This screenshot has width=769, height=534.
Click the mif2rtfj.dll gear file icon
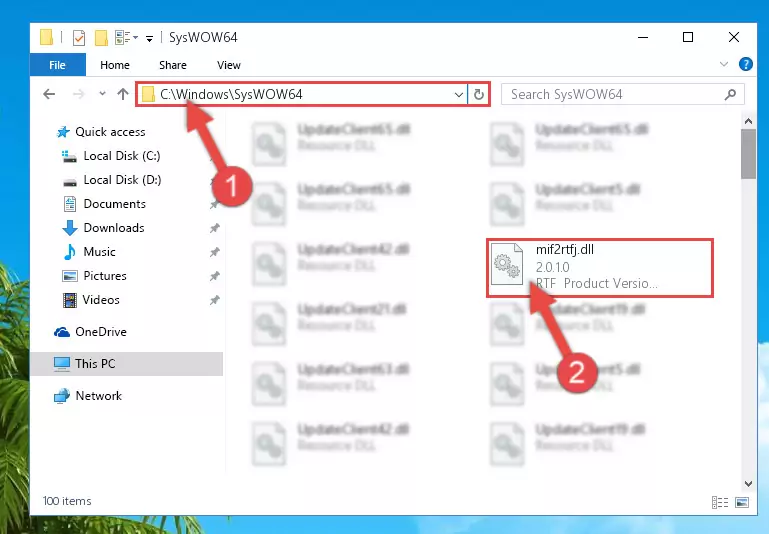507,264
